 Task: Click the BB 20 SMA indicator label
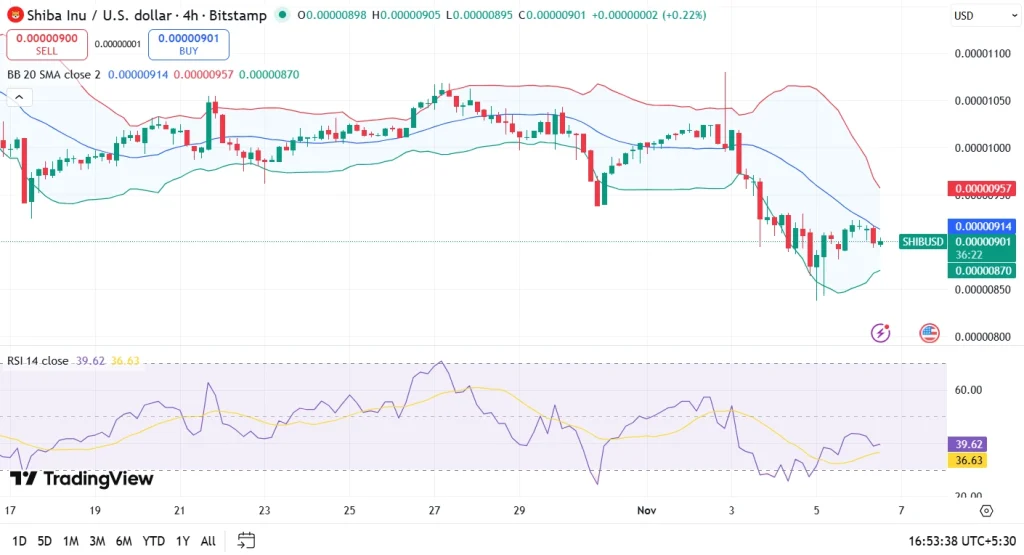(x=54, y=74)
